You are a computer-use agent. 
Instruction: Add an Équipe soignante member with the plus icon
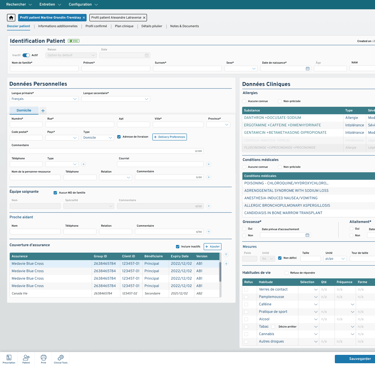pyautogui.click(x=208, y=206)
